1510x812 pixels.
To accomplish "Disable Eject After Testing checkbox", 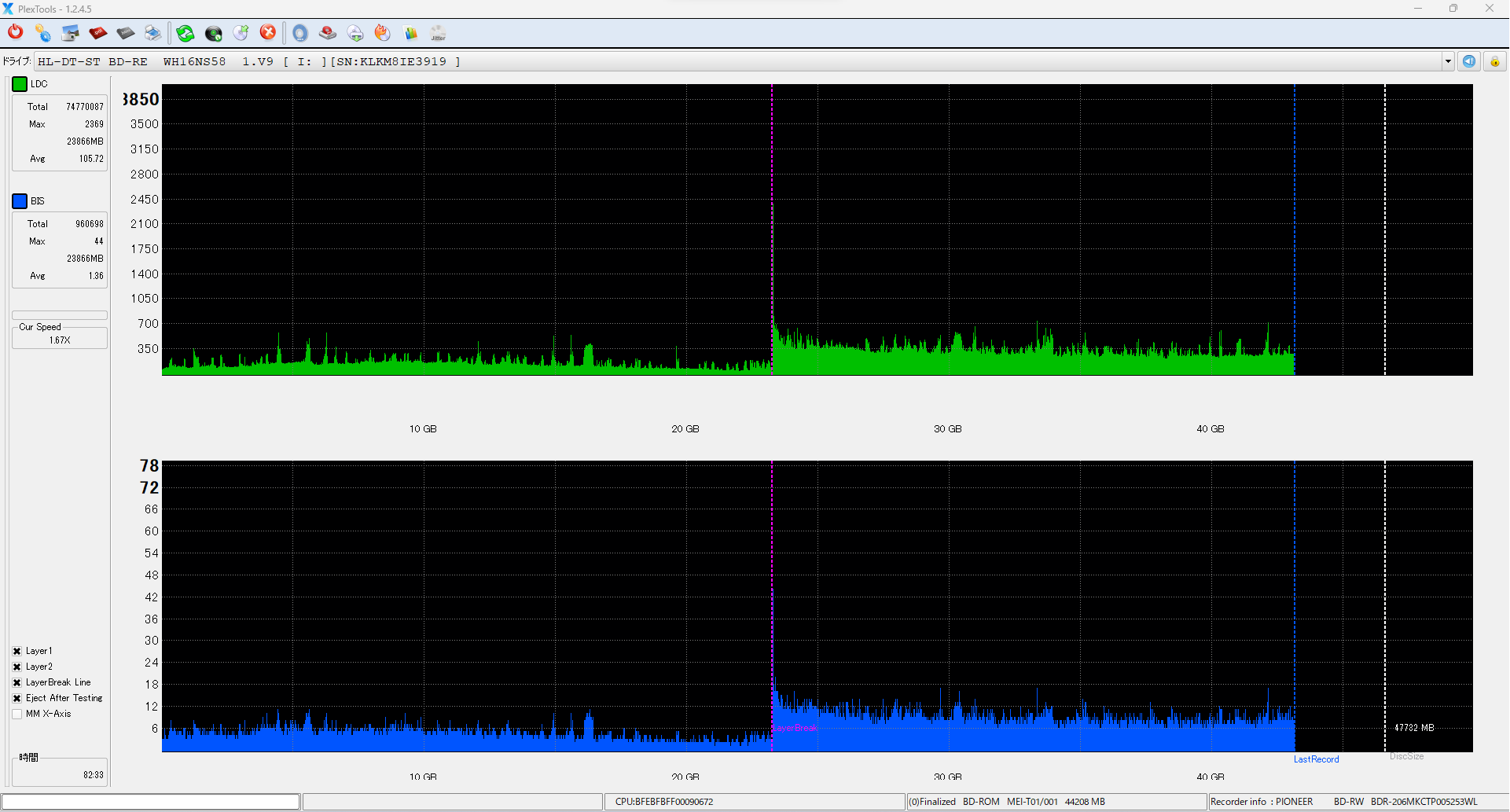I will [x=17, y=698].
